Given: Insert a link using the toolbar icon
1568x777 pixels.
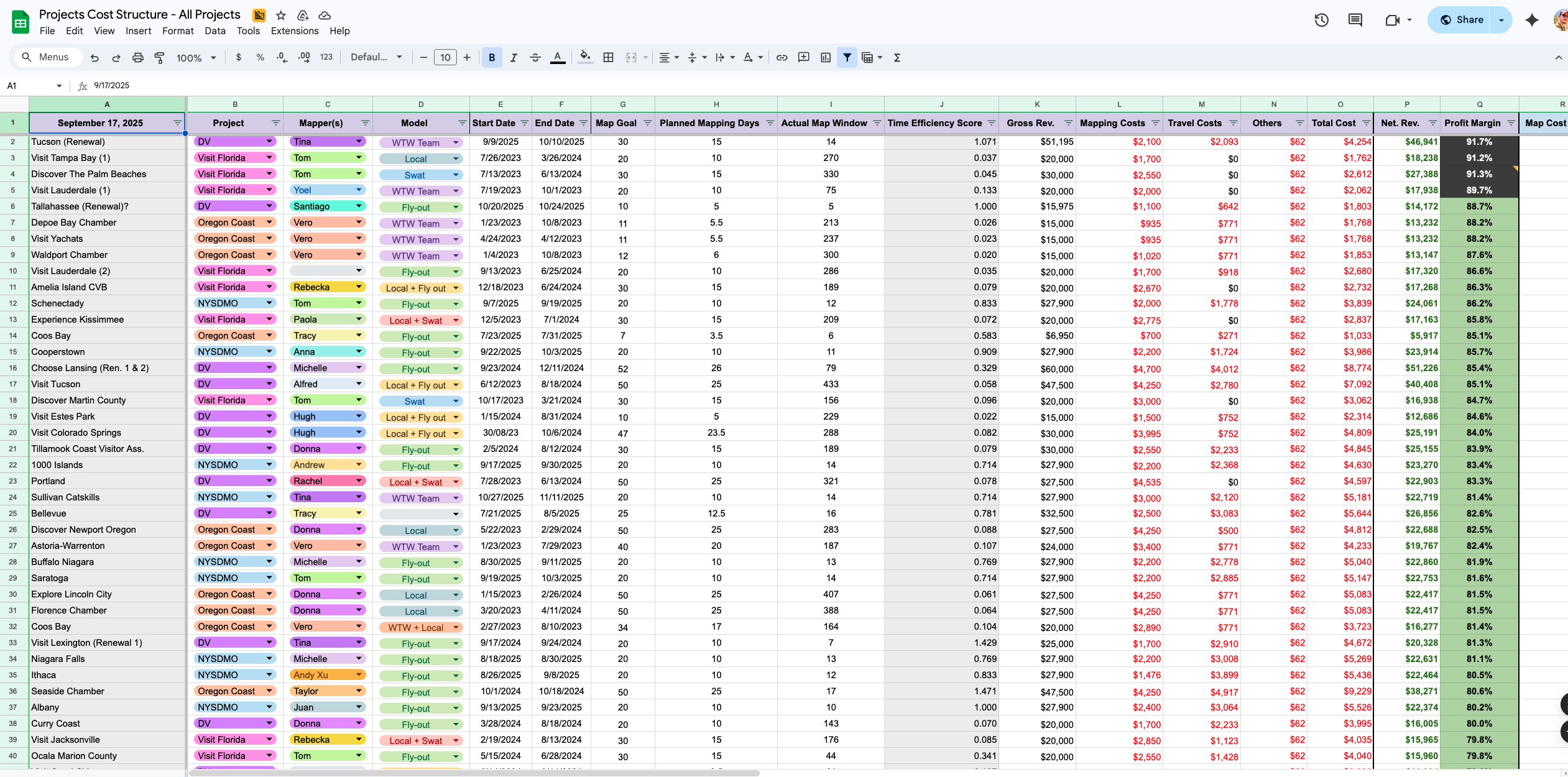Looking at the screenshot, I should [x=782, y=57].
